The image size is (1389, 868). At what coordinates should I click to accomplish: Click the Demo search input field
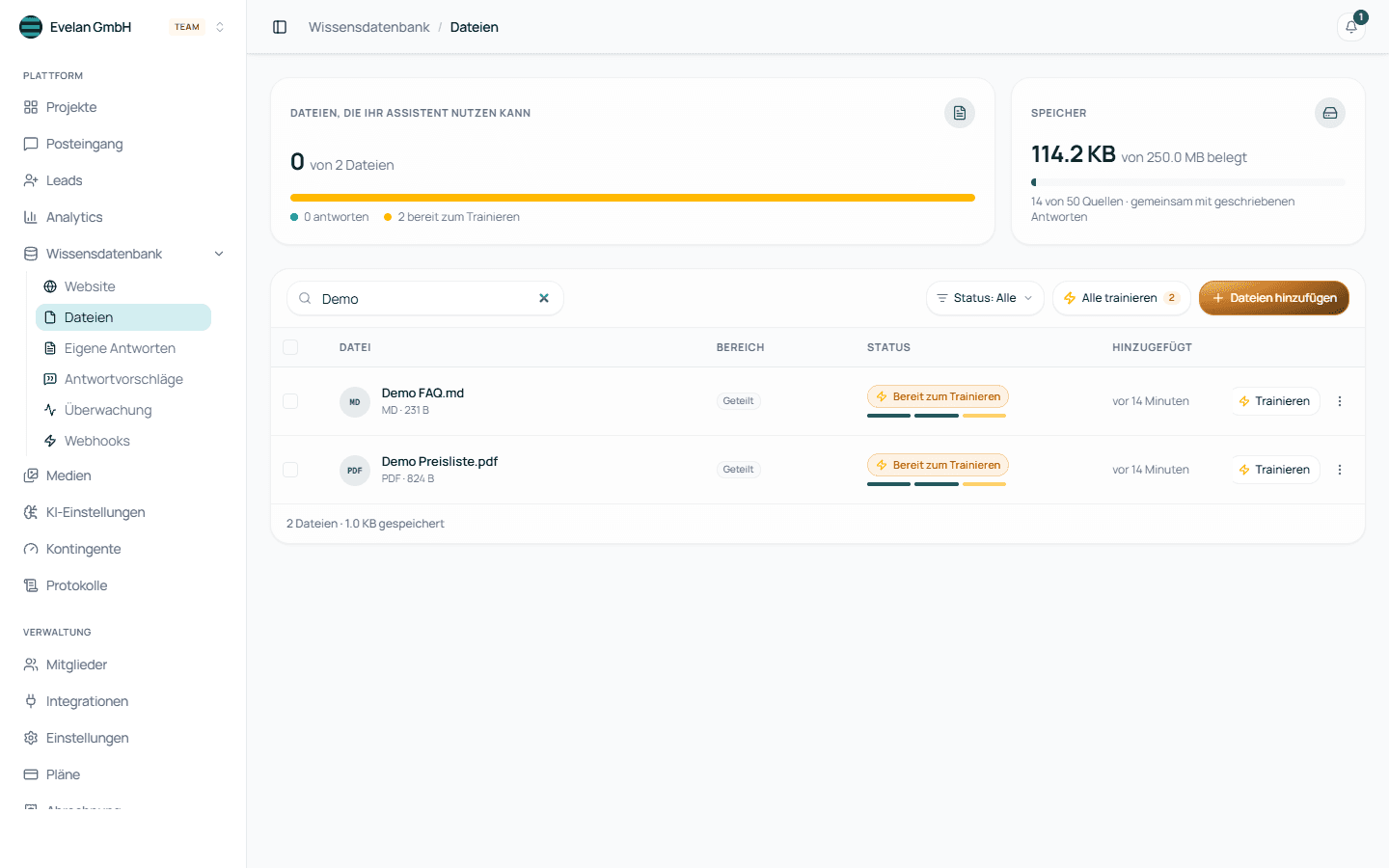pos(424,298)
